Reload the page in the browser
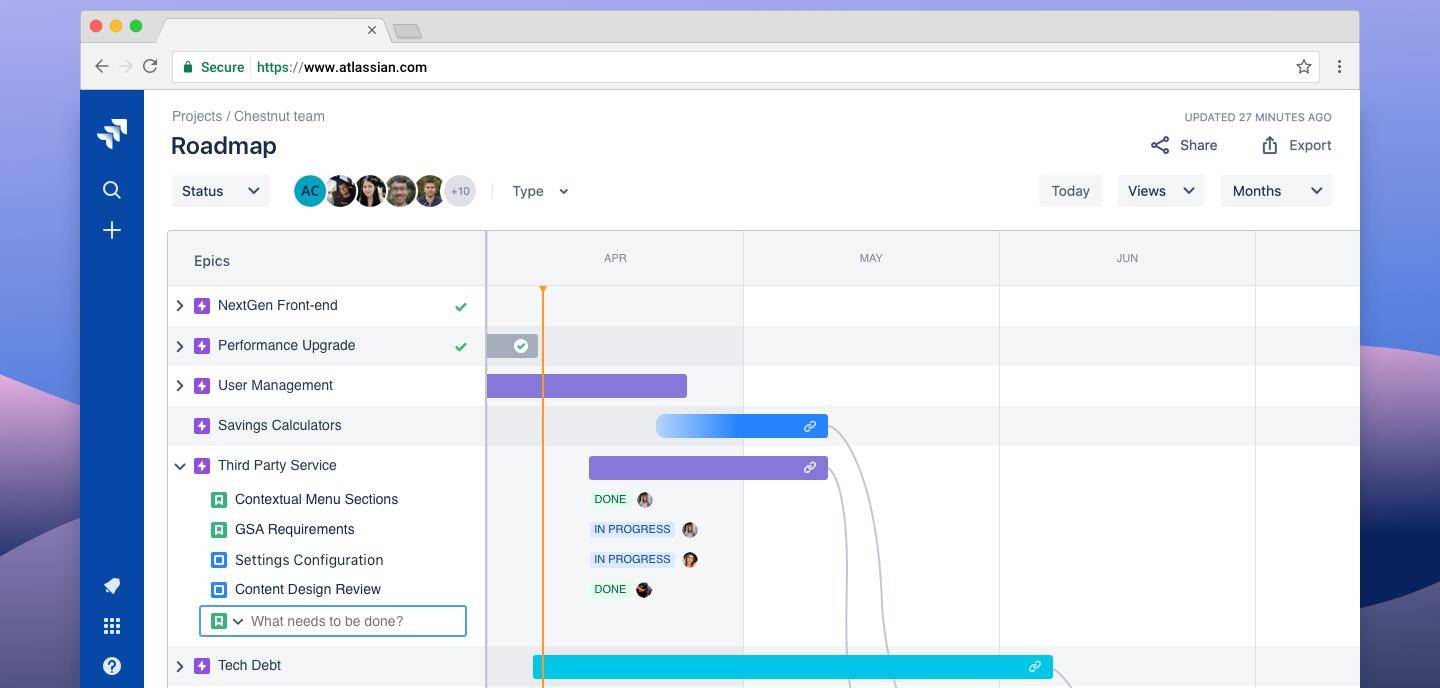Viewport: 1440px width, 688px height. [x=150, y=67]
